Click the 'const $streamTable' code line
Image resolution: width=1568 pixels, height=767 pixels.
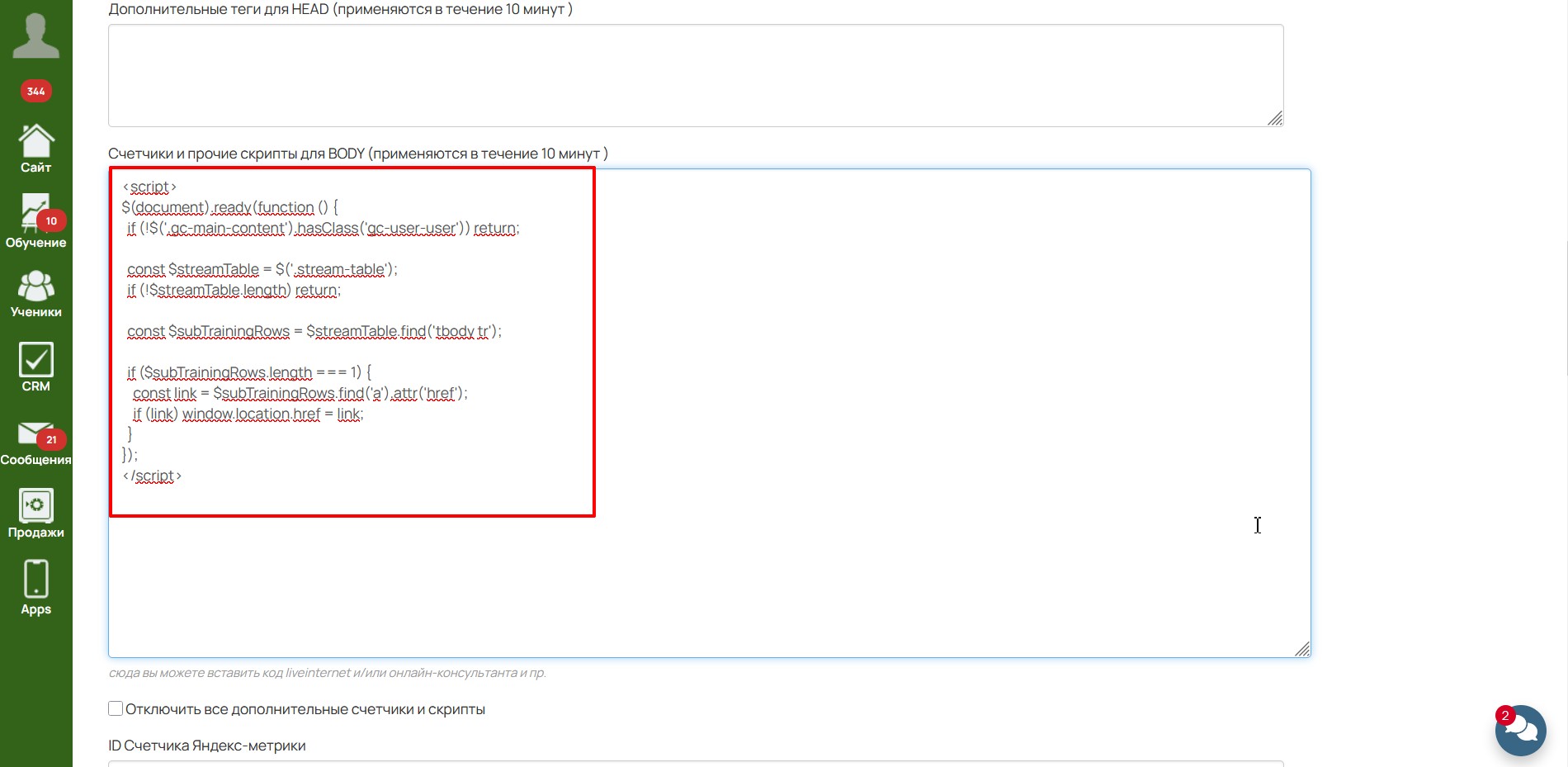pyautogui.click(x=262, y=269)
